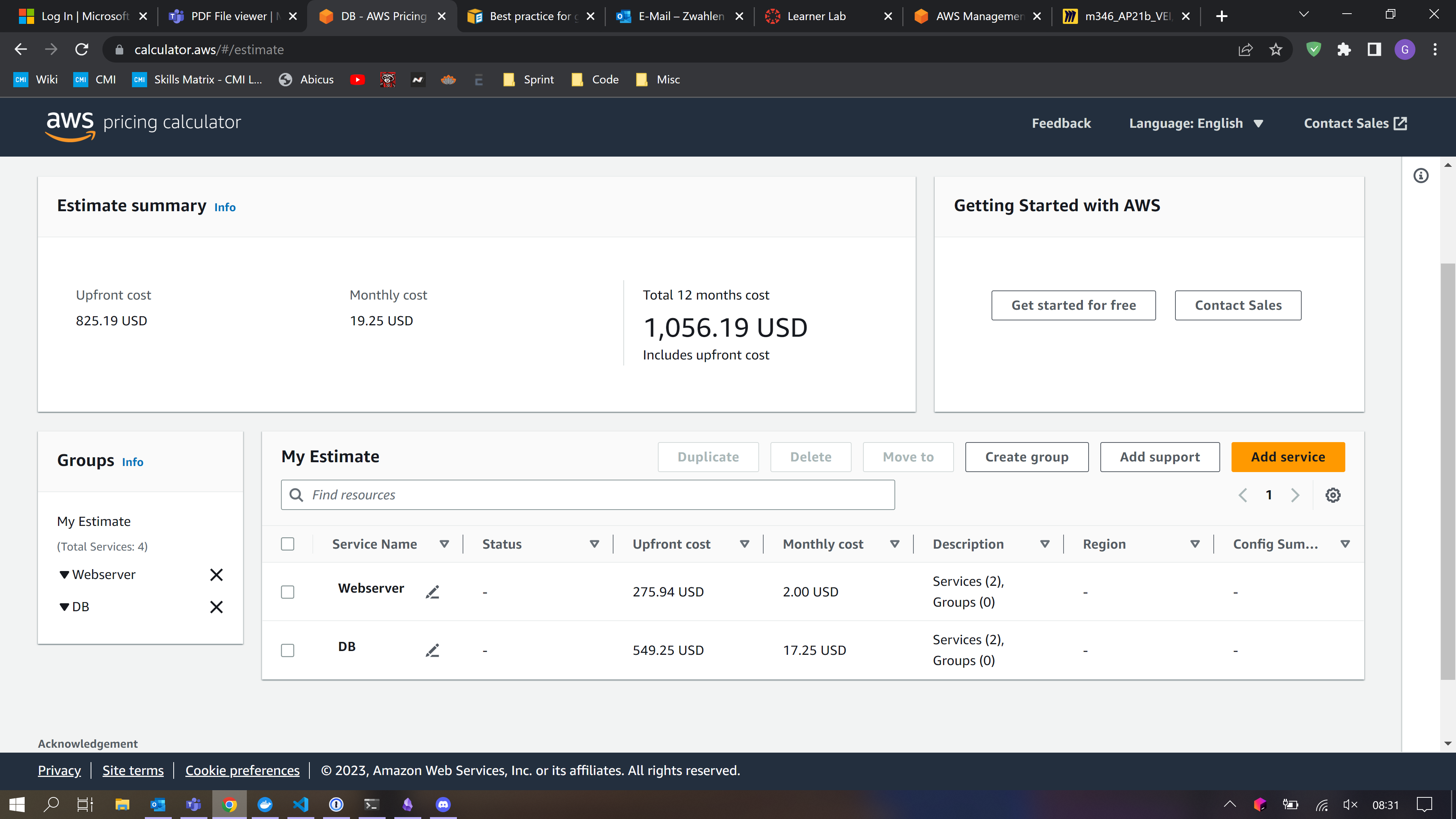Remove the Webserver group using its X icon
The width and height of the screenshot is (1456, 819).
(x=216, y=575)
